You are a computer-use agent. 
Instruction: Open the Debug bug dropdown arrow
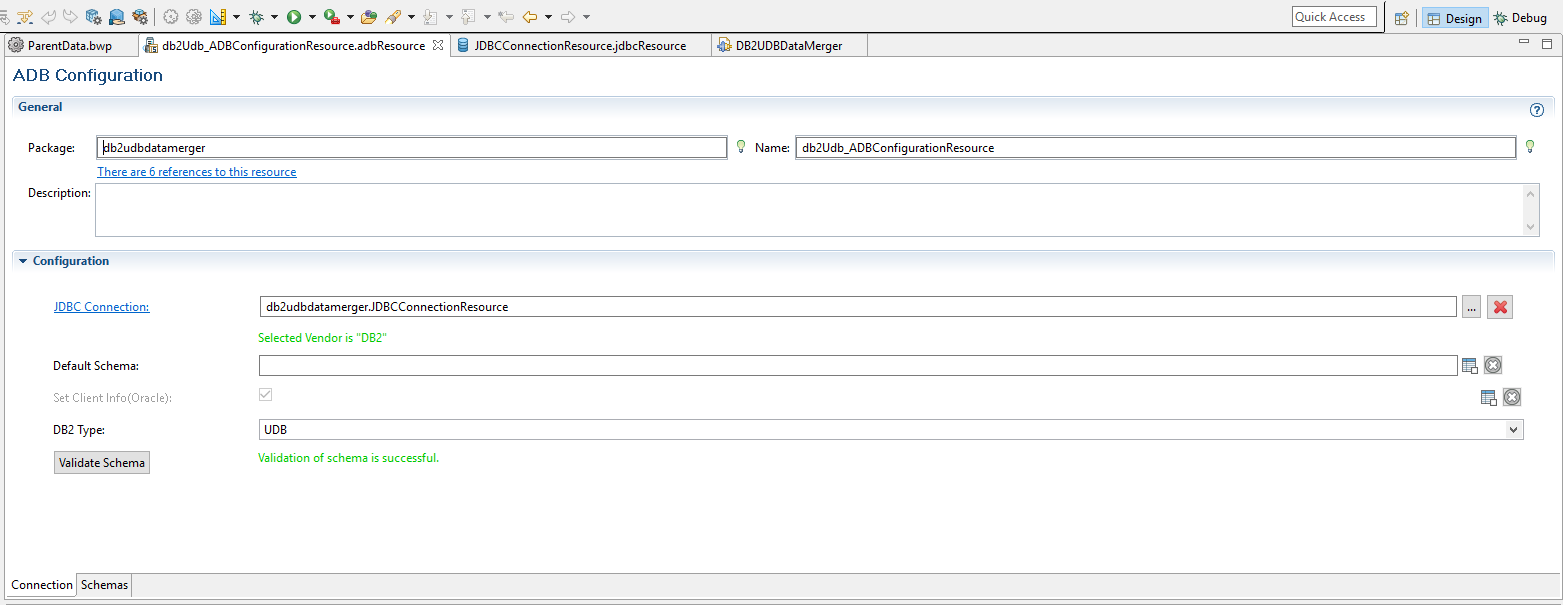(274, 17)
